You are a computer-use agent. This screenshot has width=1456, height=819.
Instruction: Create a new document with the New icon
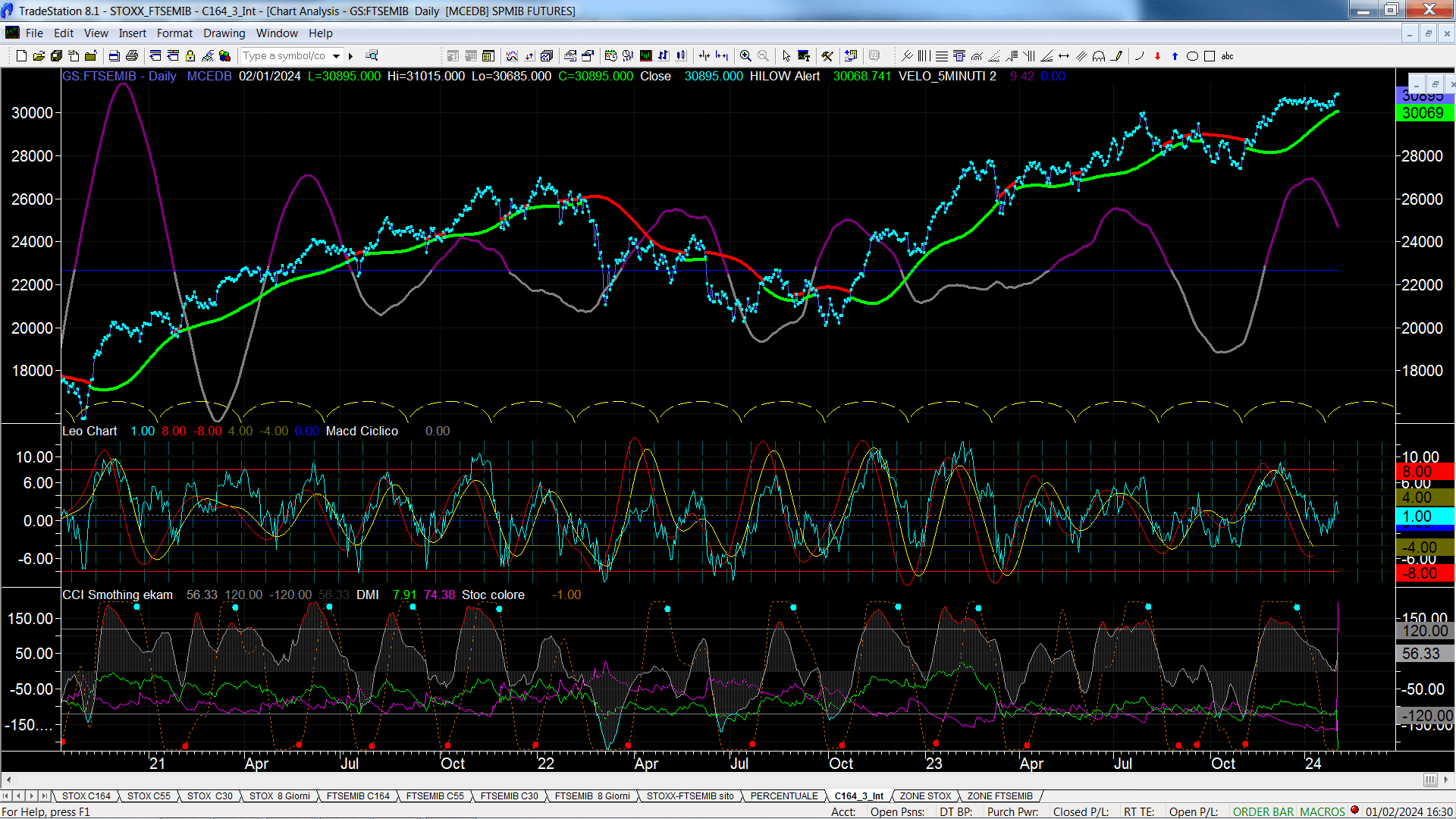coord(21,55)
